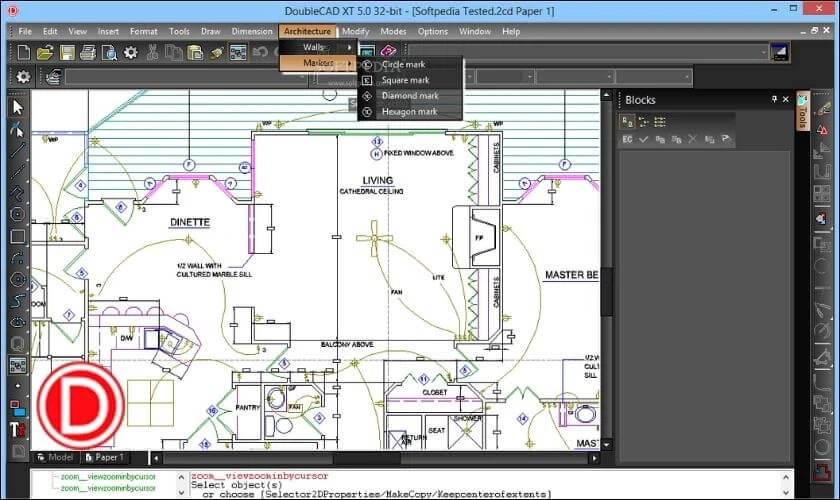Pick the Edit node tool below Select arrow
This screenshot has width=840, height=500.
click(x=18, y=129)
